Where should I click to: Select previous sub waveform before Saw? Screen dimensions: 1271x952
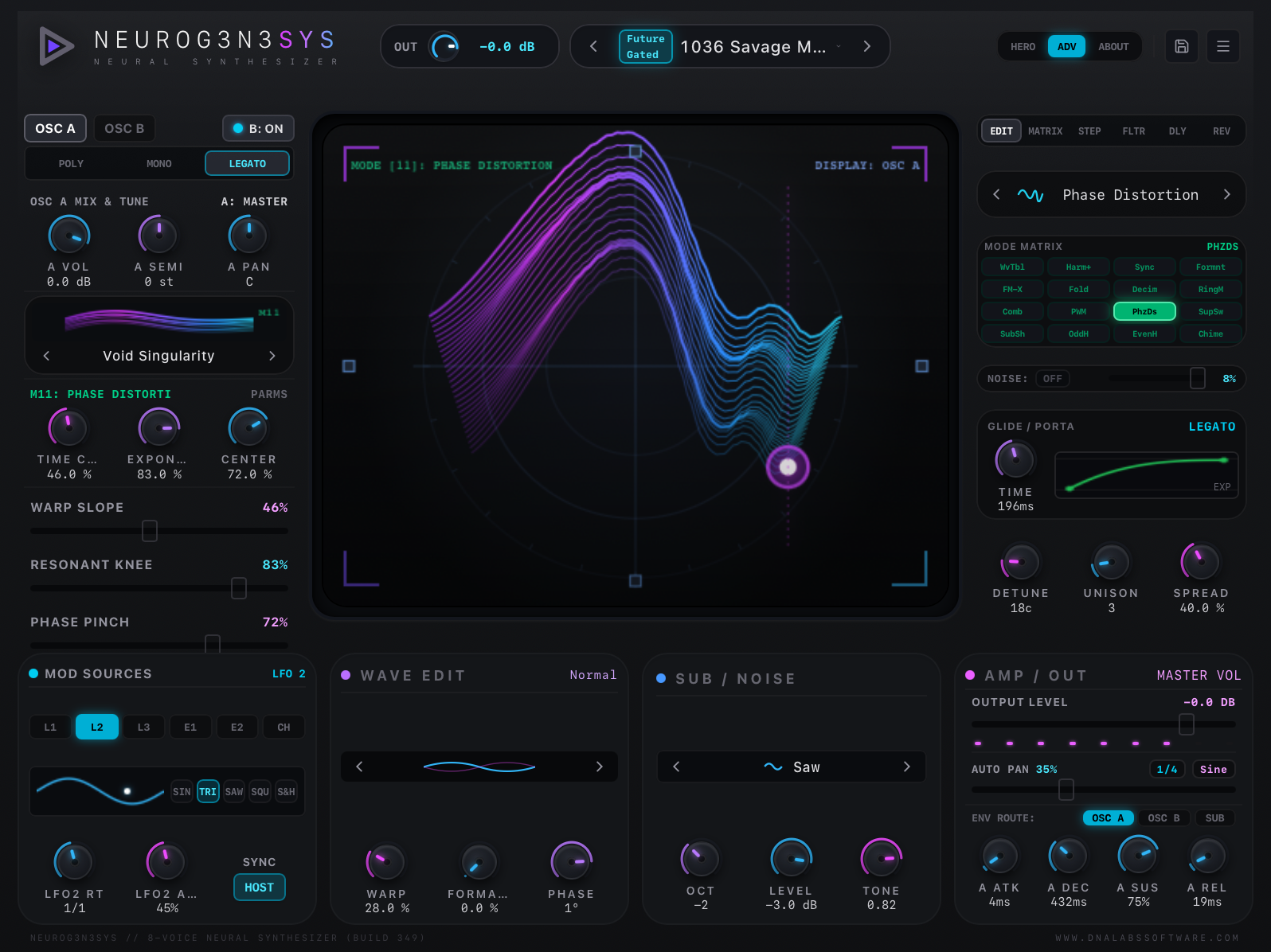(676, 767)
